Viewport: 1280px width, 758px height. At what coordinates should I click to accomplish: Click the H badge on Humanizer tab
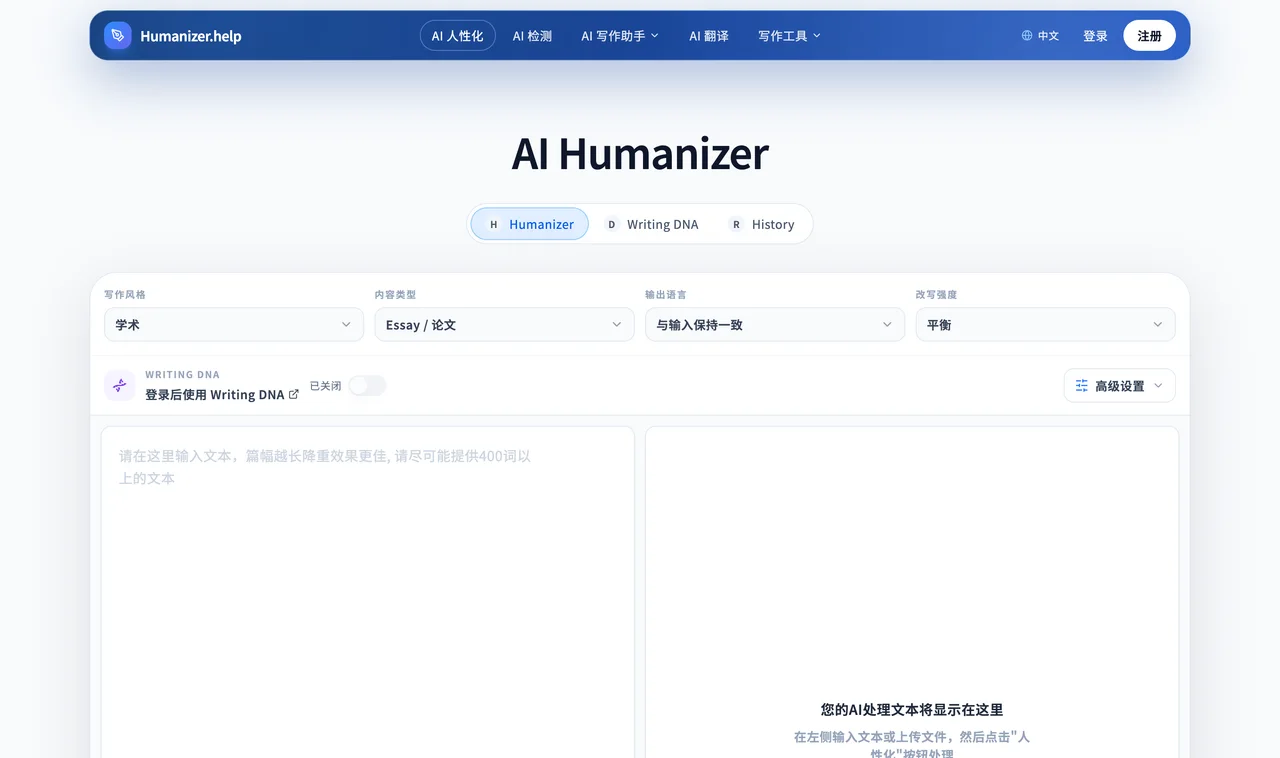[493, 224]
